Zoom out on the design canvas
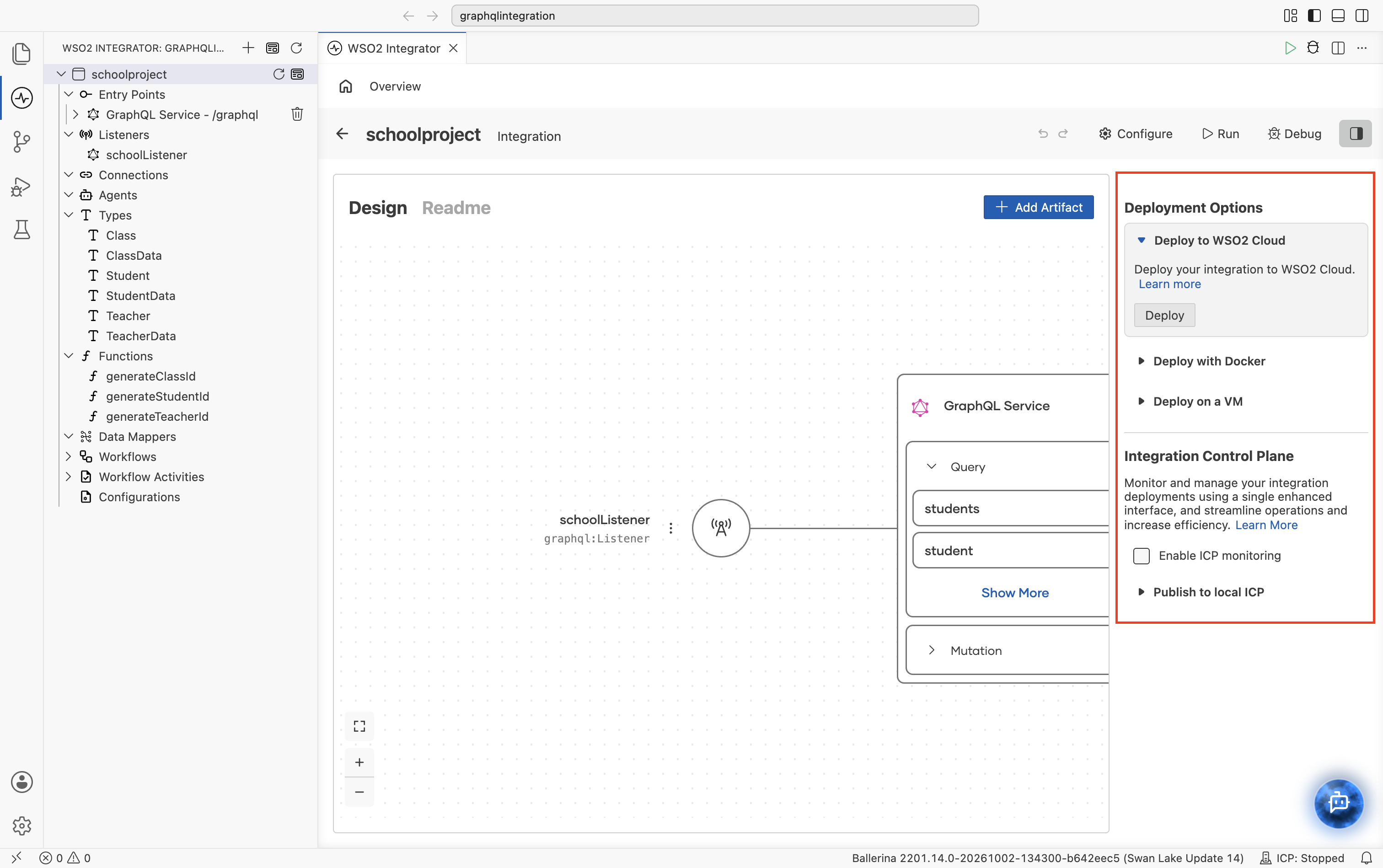Screen dimensions: 1383x868 (359, 792)
